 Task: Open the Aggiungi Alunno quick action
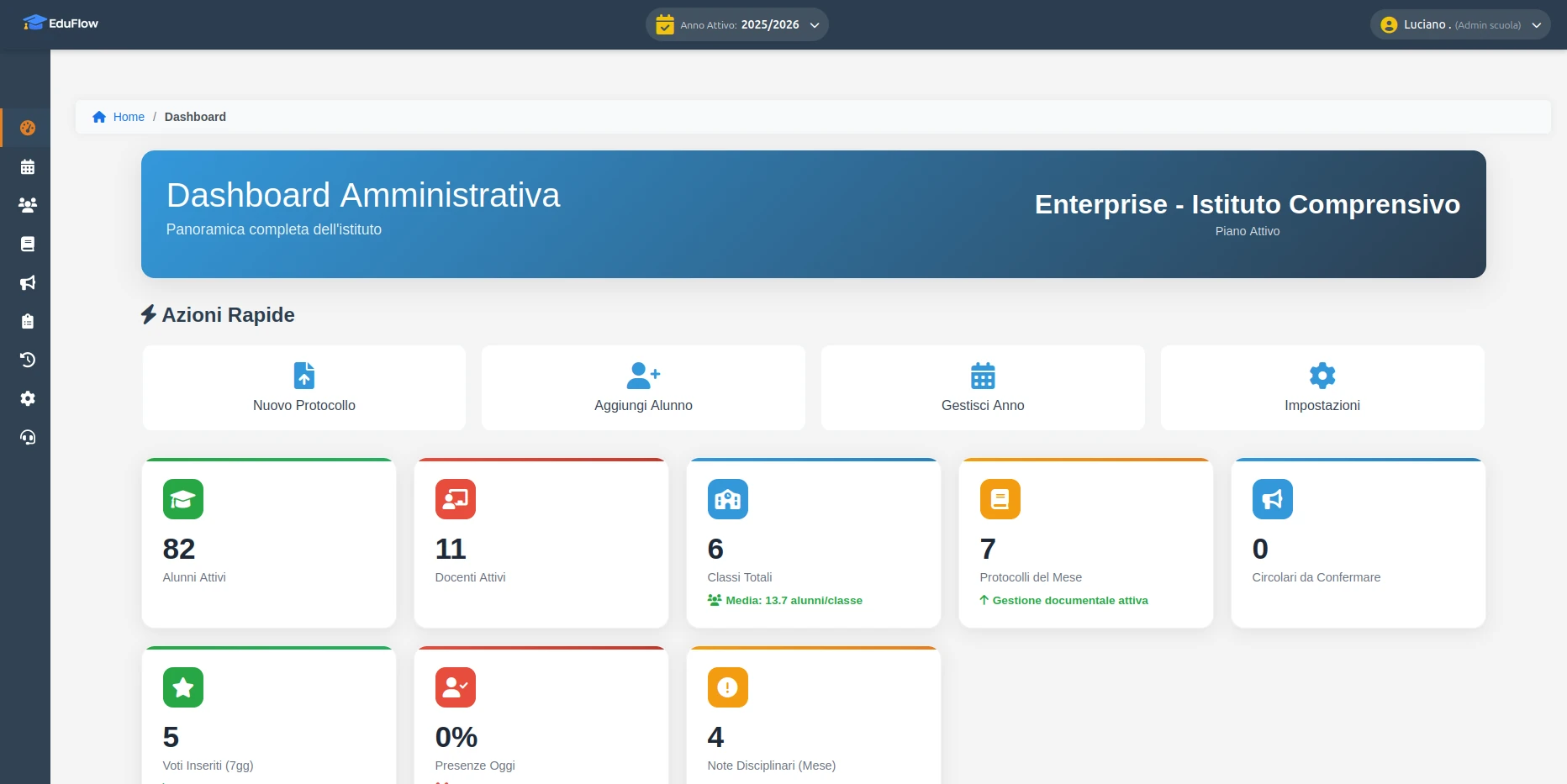[643, 387]
